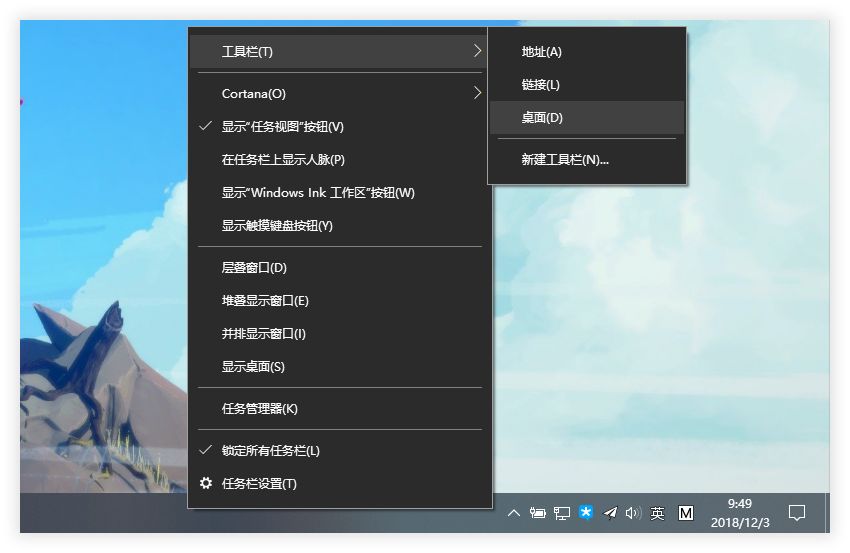Choose 堆叠显示窗口(E)
The width and height of the screenshot is (850, 553).
(x=340, y=301)
